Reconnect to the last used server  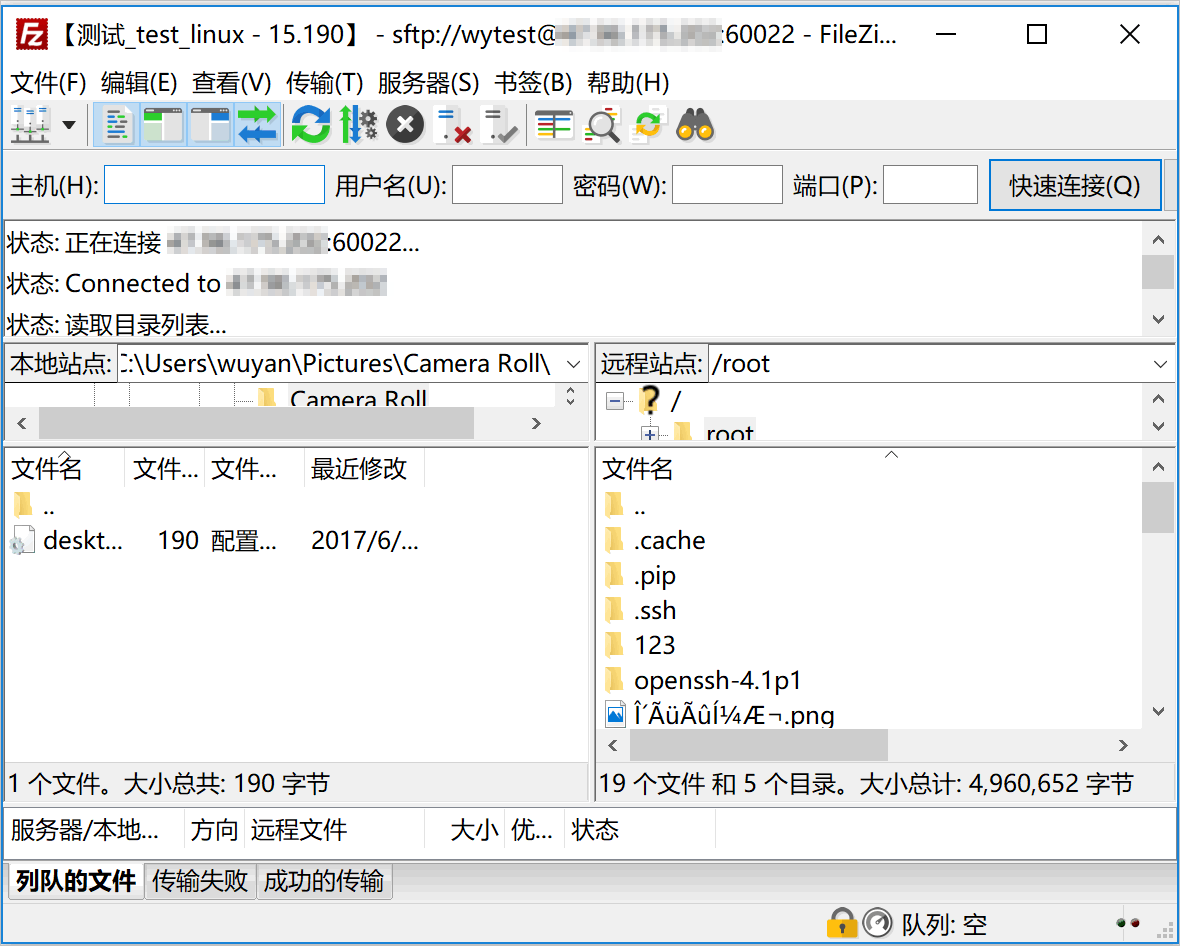click(500, 125)
